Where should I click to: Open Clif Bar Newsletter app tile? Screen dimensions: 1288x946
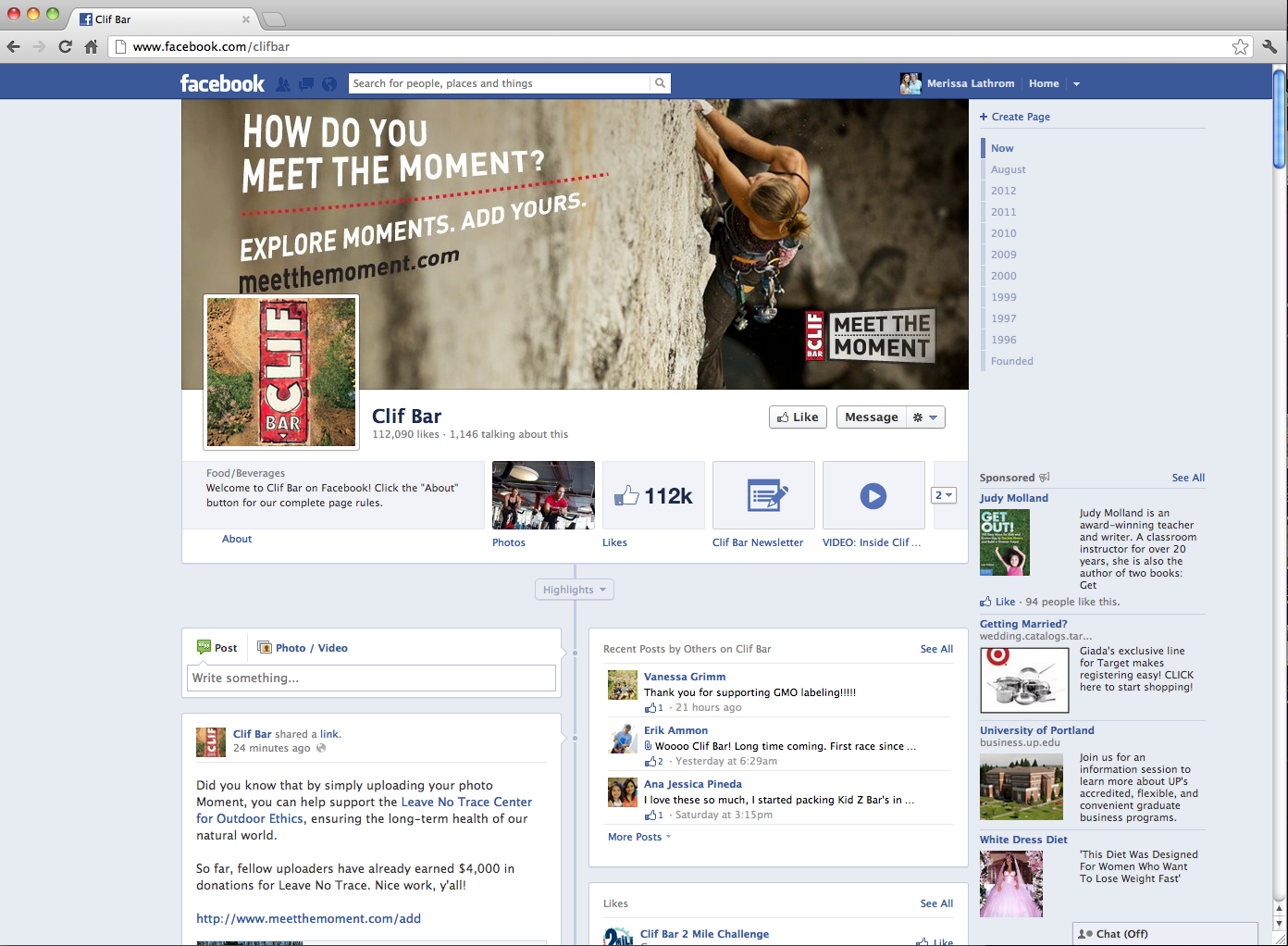click(763, 495)
